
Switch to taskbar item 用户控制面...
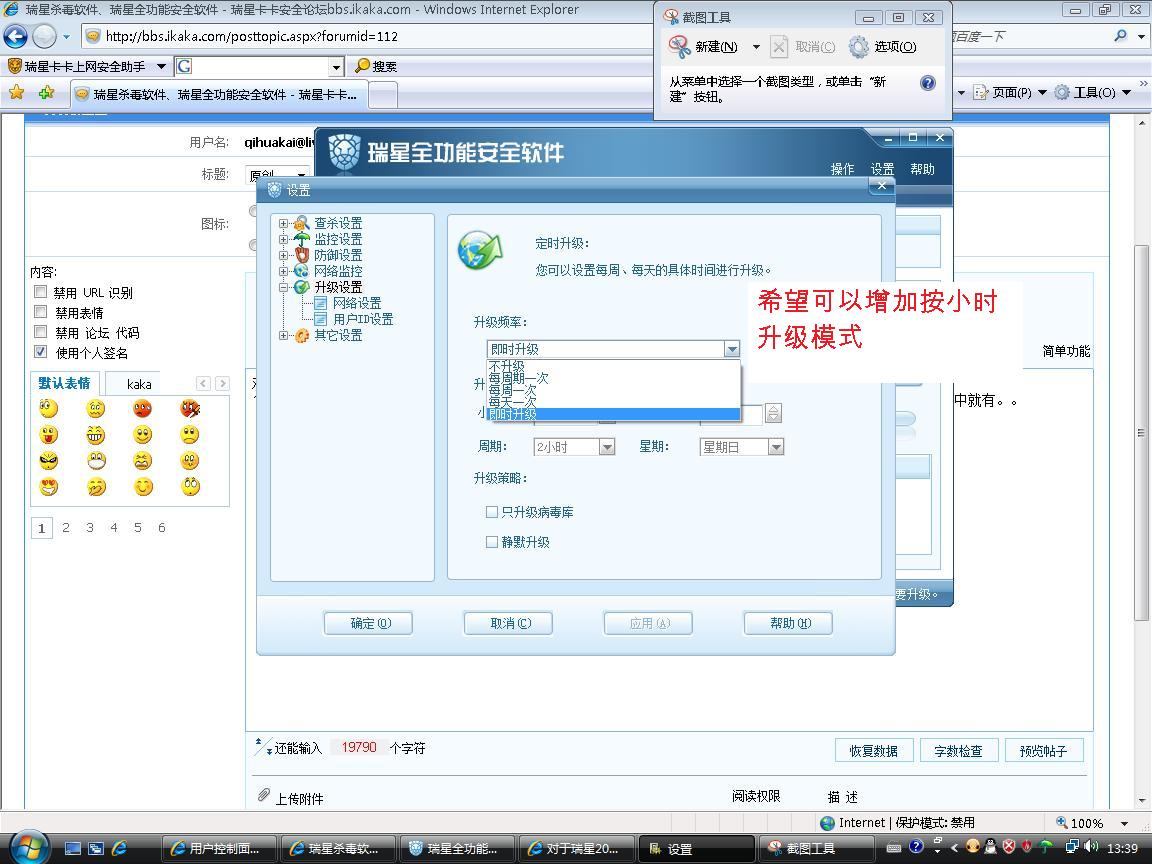(x=219, y=849)
